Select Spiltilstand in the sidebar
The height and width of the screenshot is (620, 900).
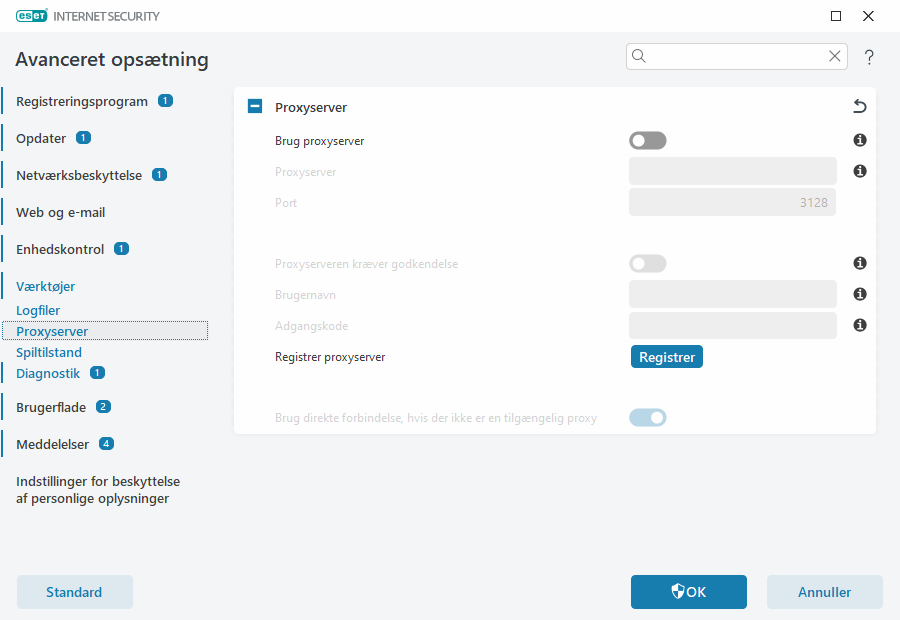[x=49, y=352]
